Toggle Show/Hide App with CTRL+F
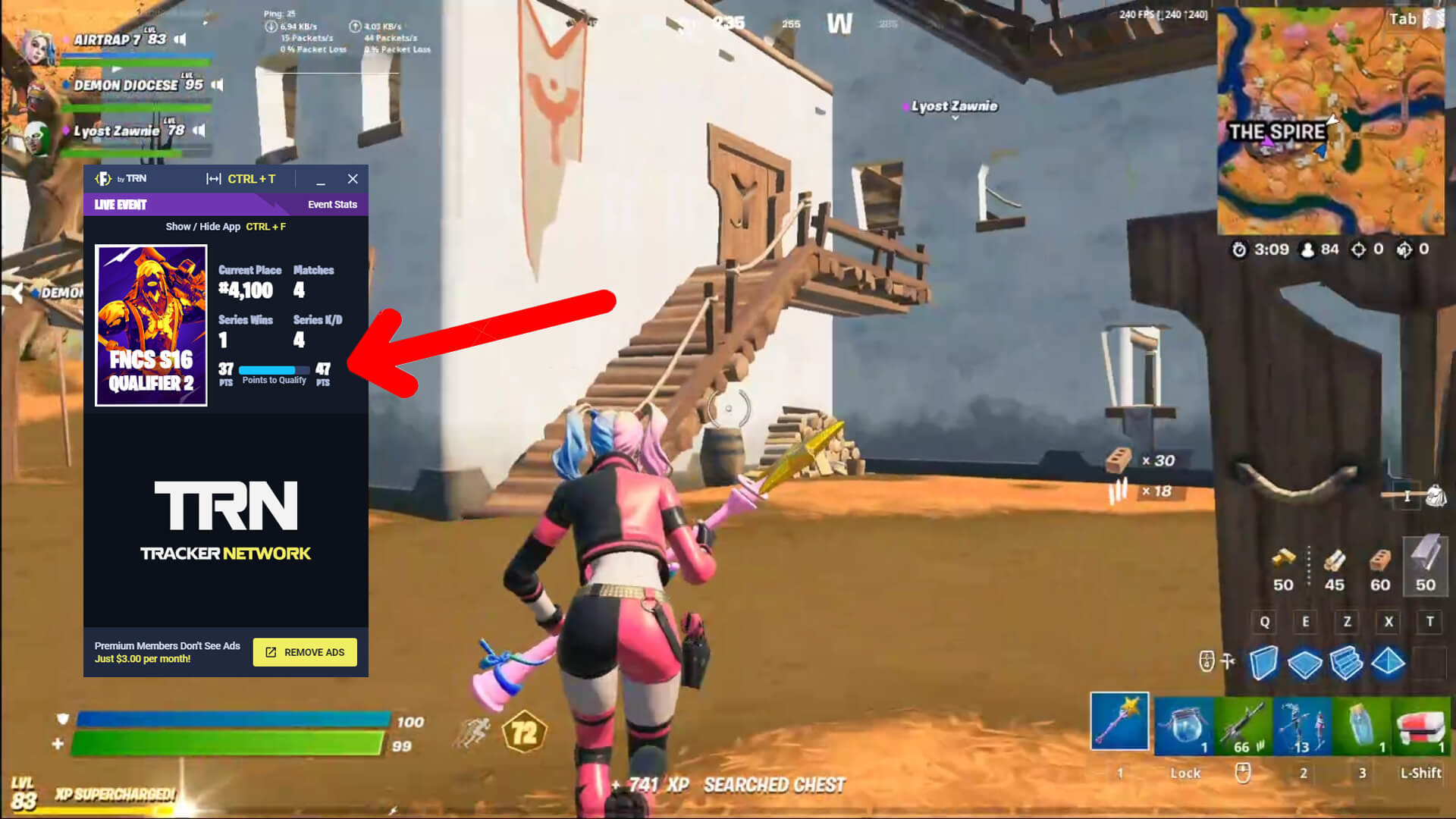The height and width of the screenshot is (819, 1456). 225,226
